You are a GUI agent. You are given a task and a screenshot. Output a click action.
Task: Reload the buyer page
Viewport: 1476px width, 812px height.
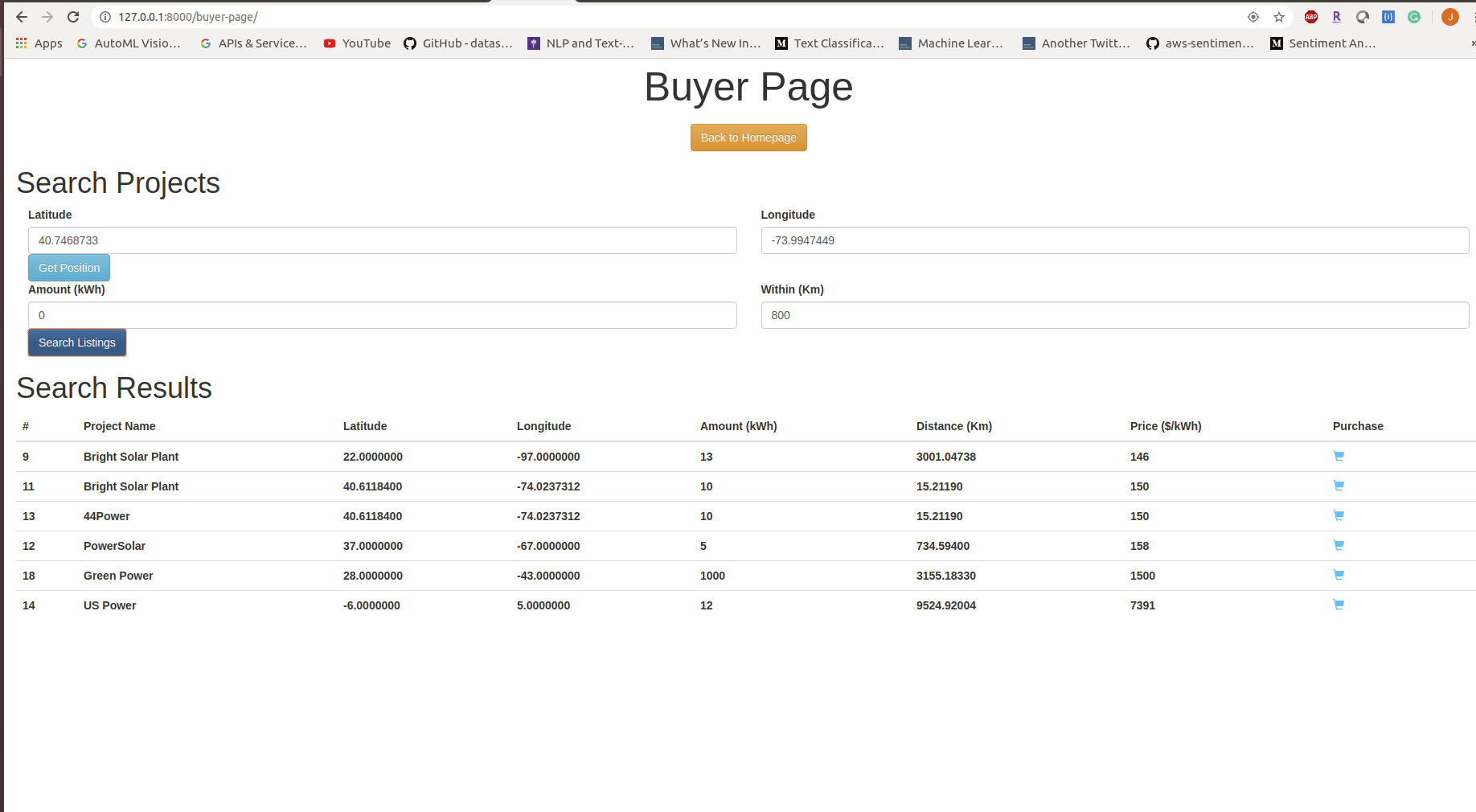point(73,17)
